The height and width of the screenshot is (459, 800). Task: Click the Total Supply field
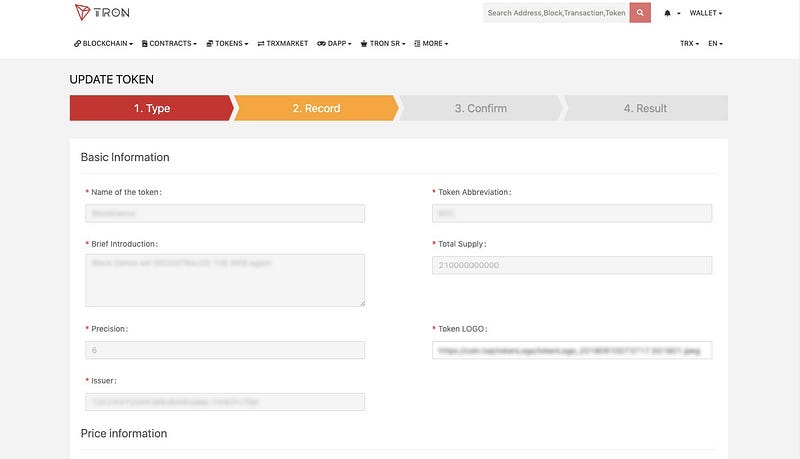coord(572,265)
